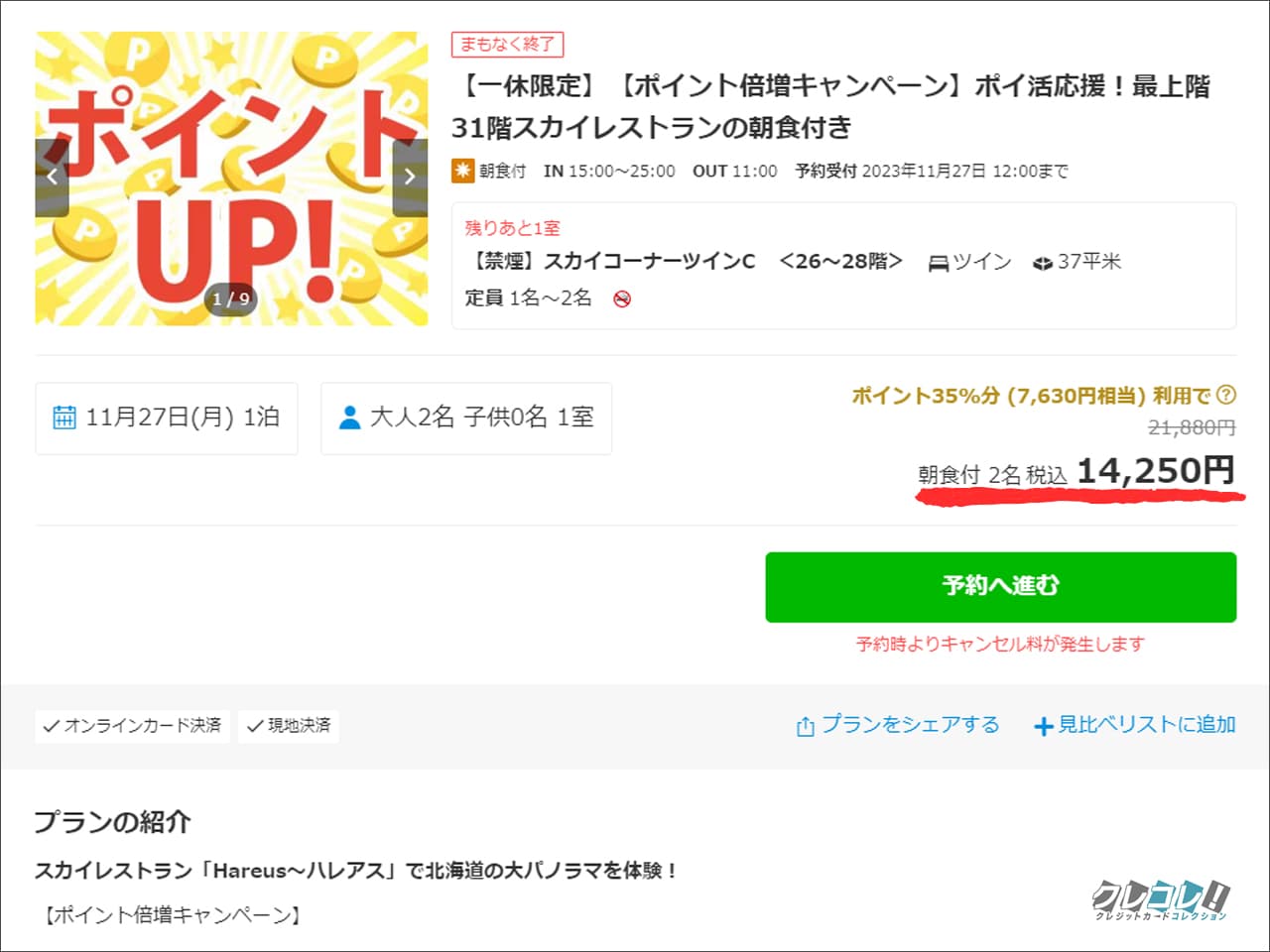The width and height of the screenshot is (1270, 952).
Task: Select the まもなく終了 label tab
Action: coord(507,44)
